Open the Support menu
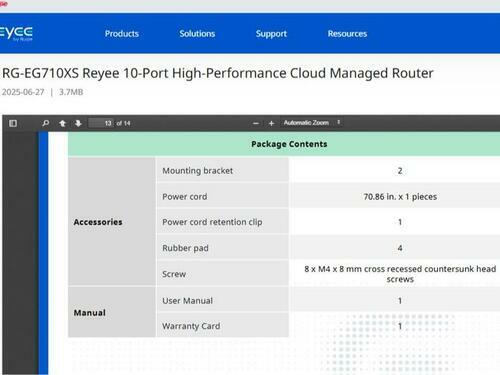Image resolution: width=500 pixels, height=375 pixels. [271, 34]
